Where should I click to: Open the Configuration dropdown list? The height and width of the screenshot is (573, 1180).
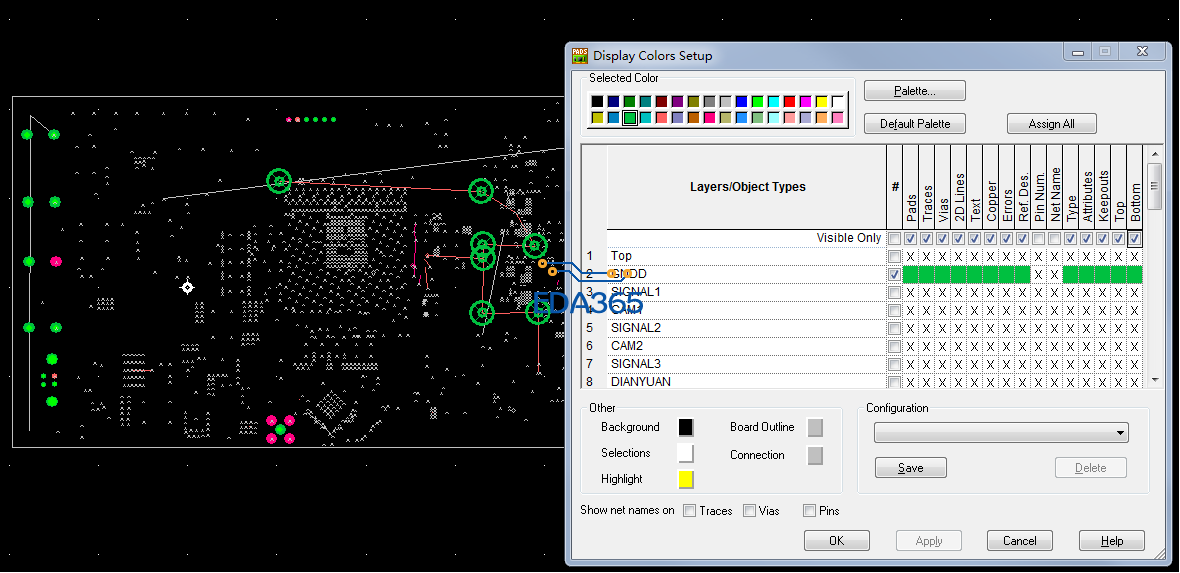tap(1121, 433)
